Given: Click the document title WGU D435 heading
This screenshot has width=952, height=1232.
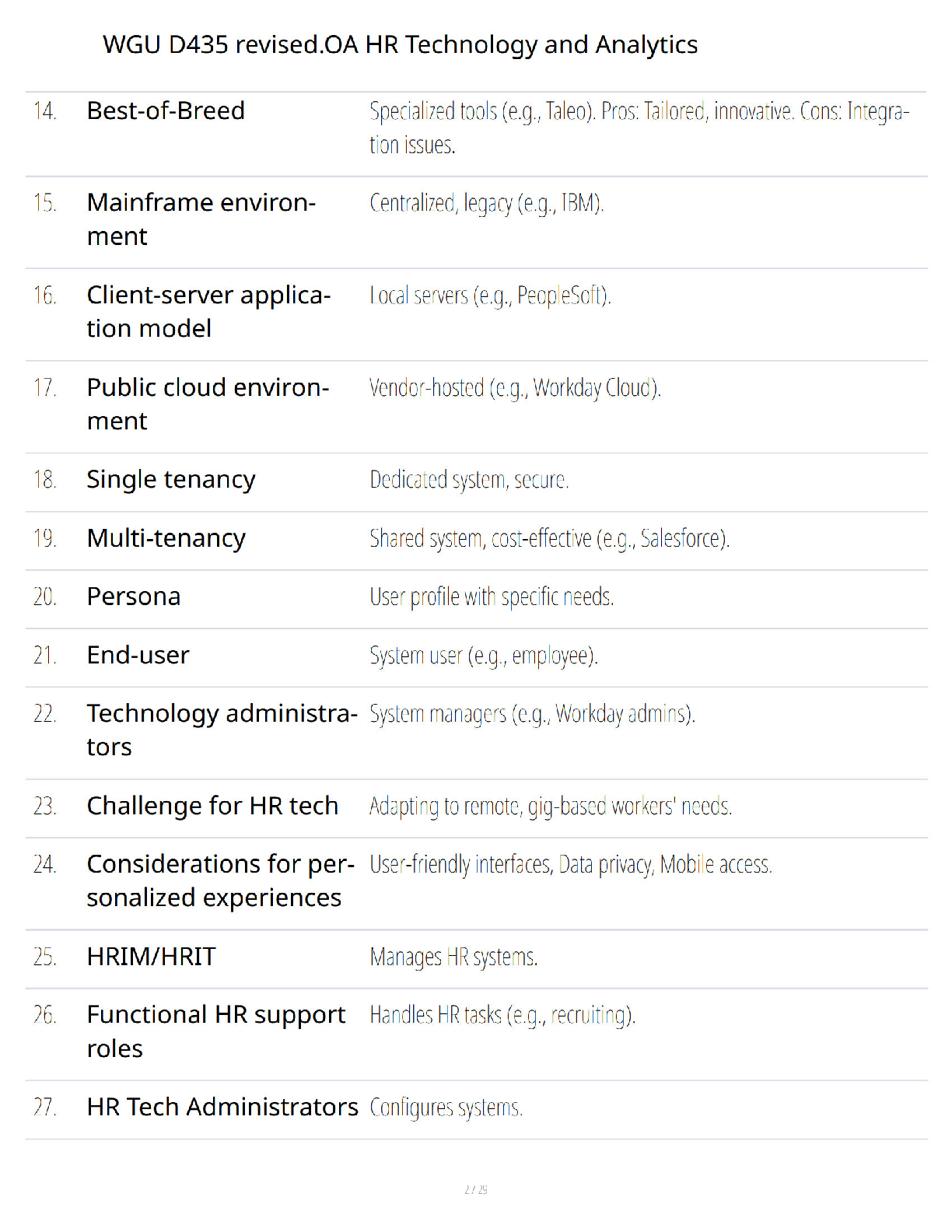Looking at the screenshot, I should (400, 45).
